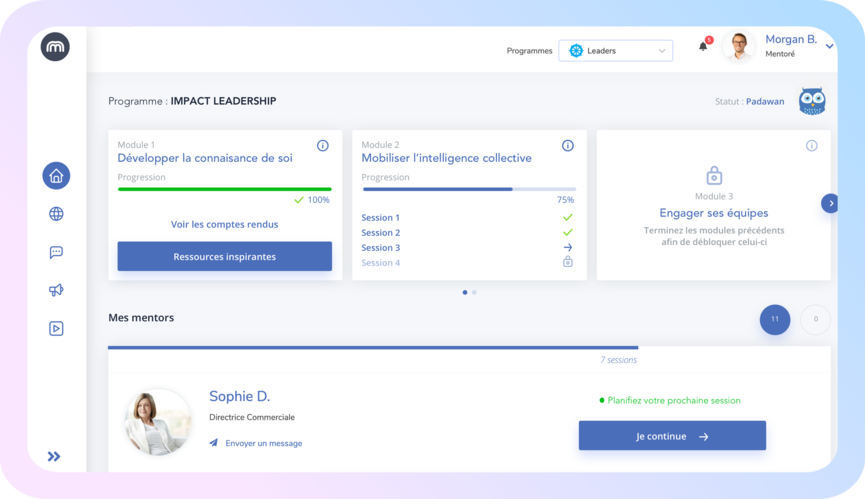The image size is (865, 499).
Task: Click the Module 2 progression bar
Action: (x=468, y=189)
